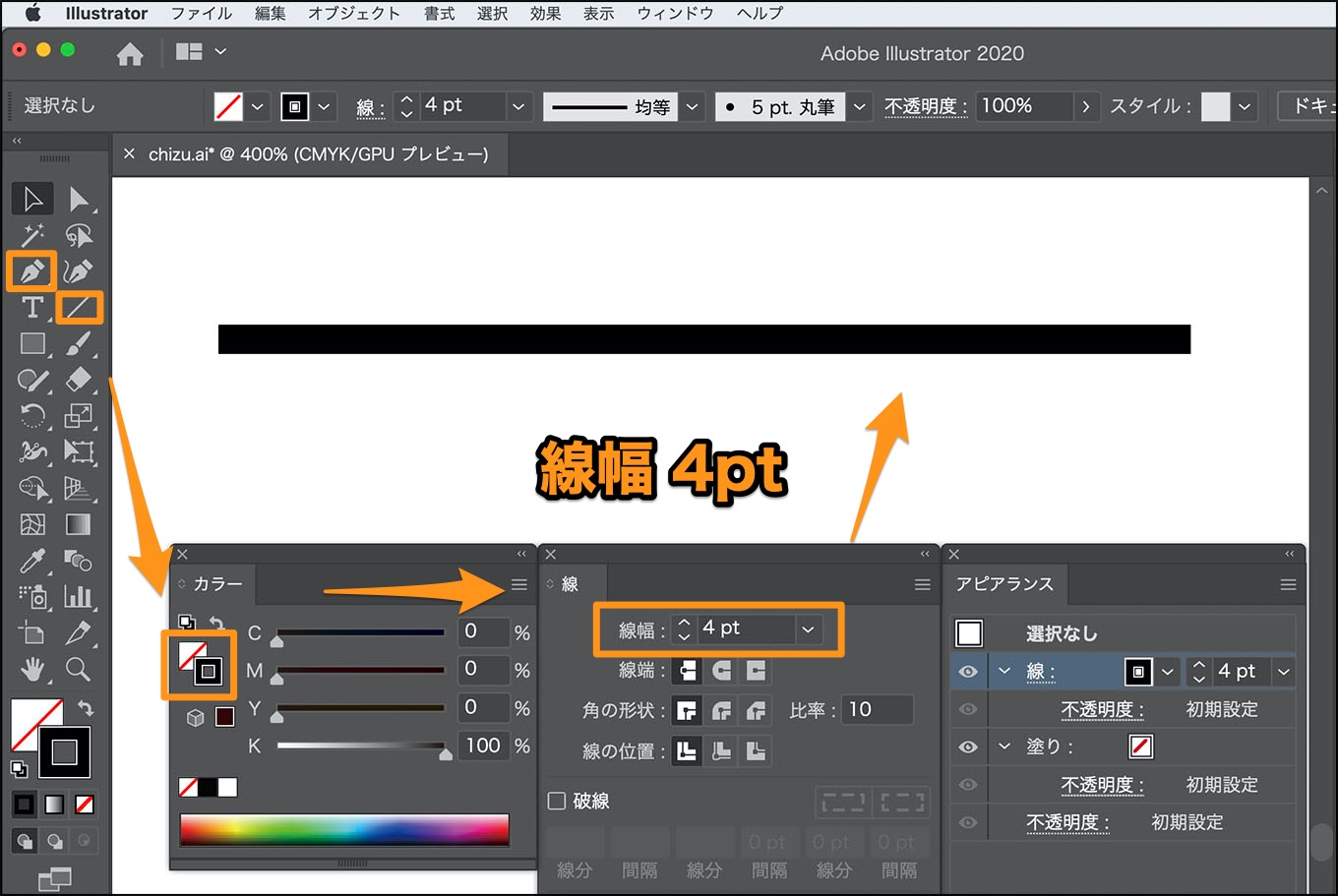Viewport: 1338px width, 896px height.
Task: Set round join corner shape
Action: coord(722,710)
